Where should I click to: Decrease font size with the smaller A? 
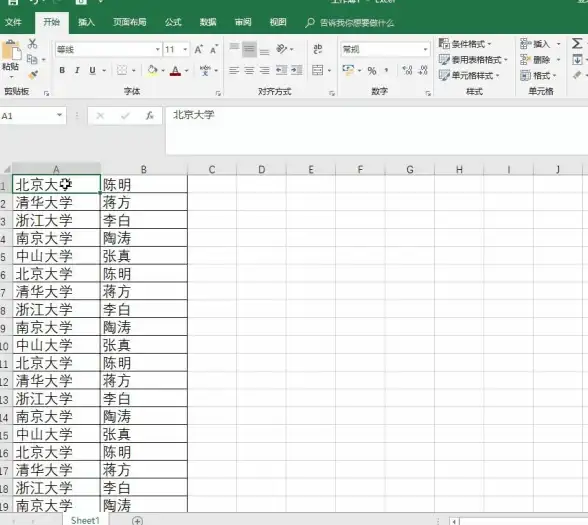click(x=214, y=50)
